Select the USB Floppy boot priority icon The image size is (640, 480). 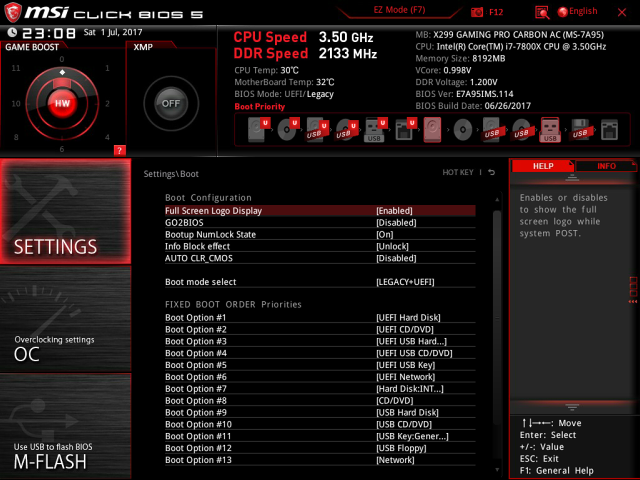pyautogui.click(x=580, y=130)
